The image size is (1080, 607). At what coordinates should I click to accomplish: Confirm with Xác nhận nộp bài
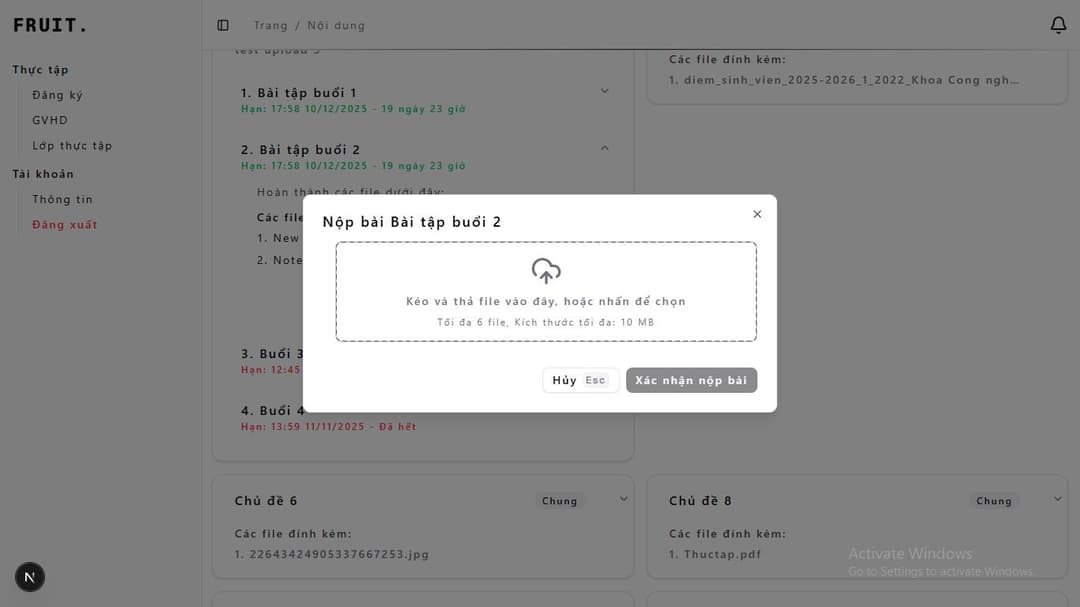(x=691, y=380)
